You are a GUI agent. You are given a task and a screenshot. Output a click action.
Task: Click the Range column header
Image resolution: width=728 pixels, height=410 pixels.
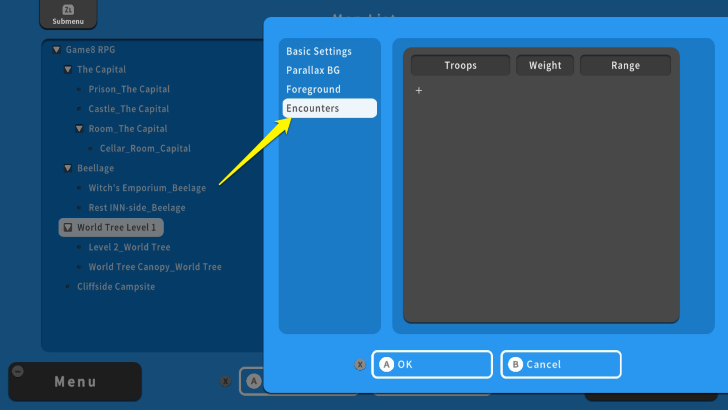click(x=625, y=66)
